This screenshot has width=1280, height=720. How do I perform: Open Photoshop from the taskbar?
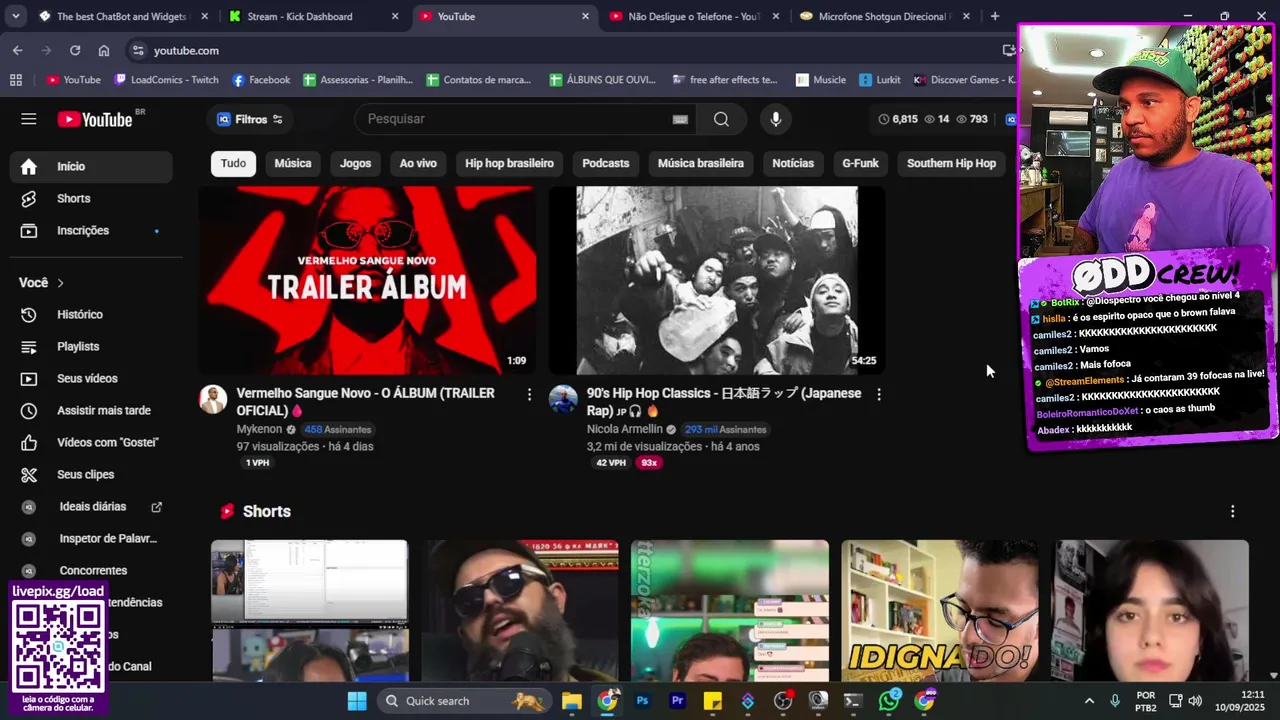tap(642, 701)
